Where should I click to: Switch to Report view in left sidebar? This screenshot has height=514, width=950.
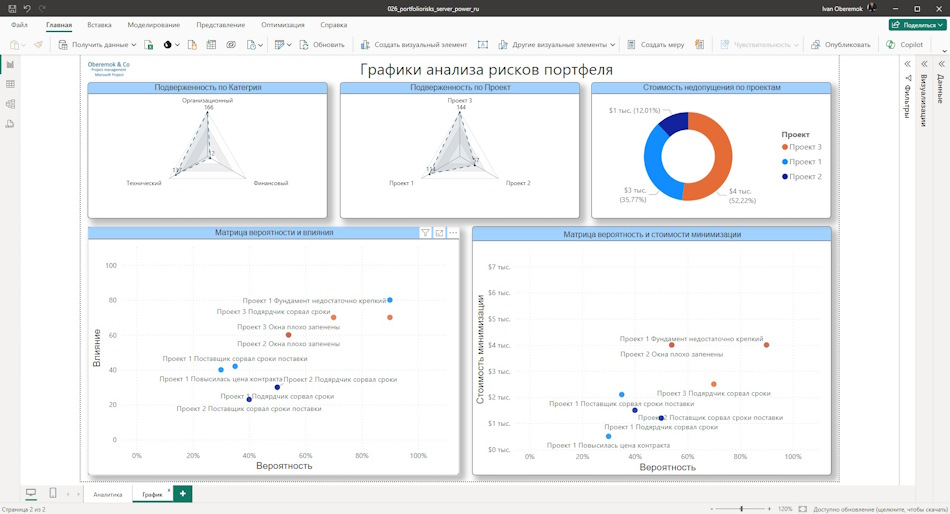[x=10, y=64]
